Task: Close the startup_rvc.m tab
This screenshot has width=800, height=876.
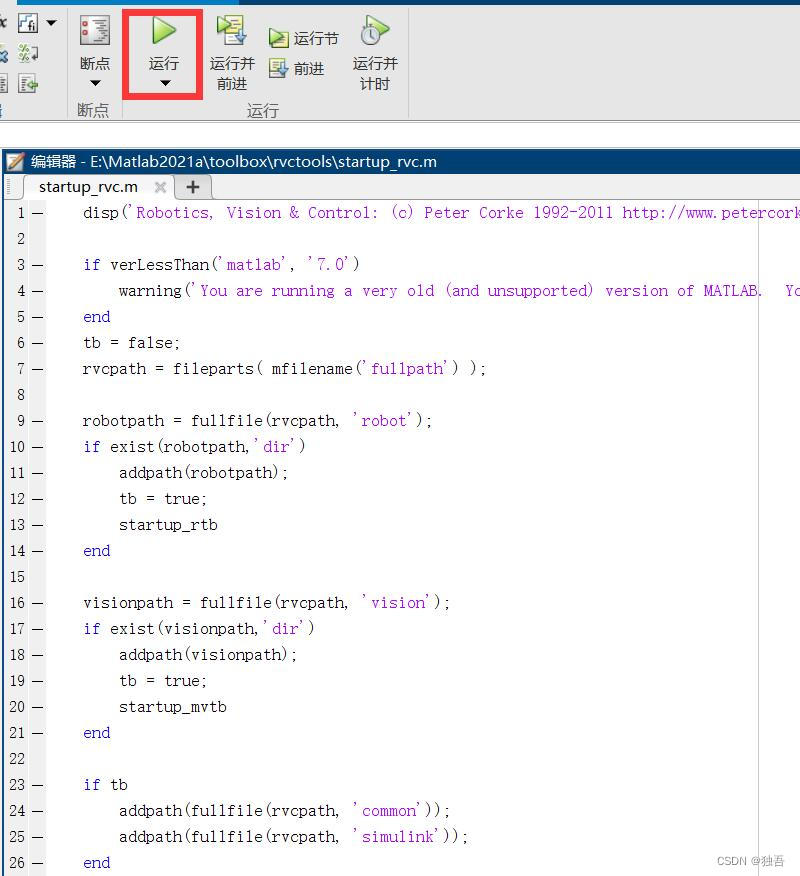Action: point(160,187)
